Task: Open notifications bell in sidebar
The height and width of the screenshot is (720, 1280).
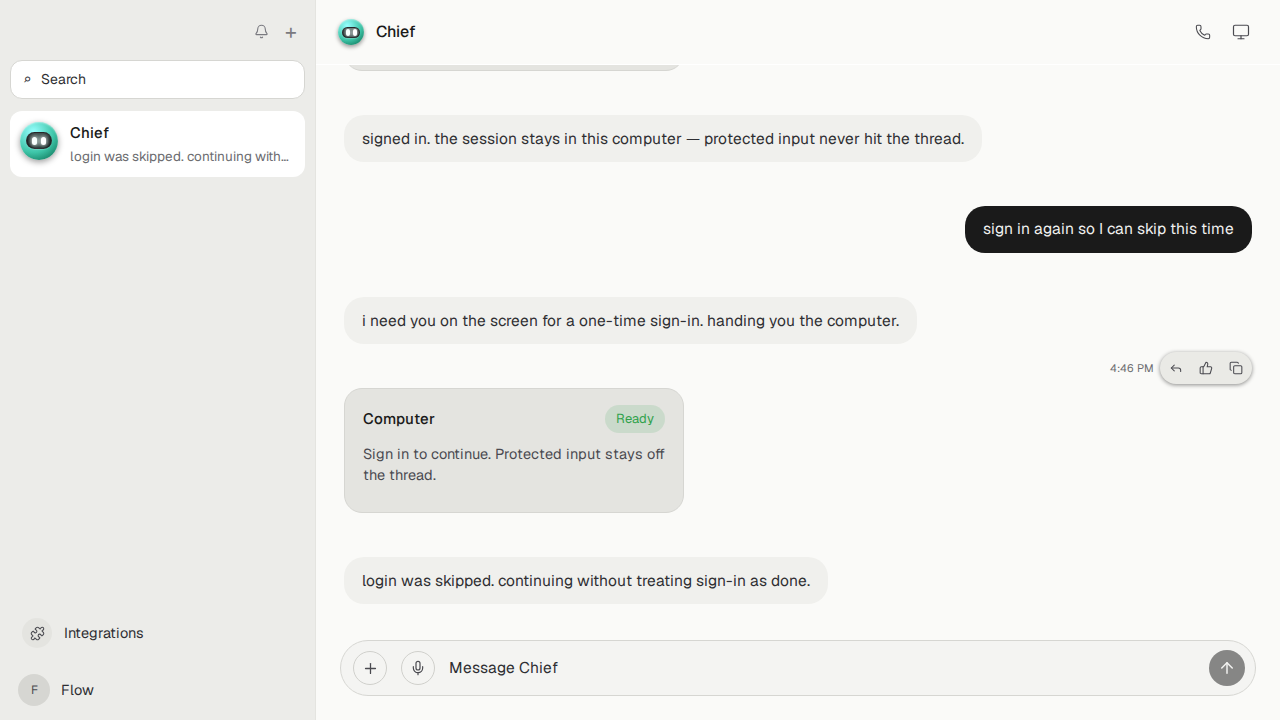Action: click(261, 32)
